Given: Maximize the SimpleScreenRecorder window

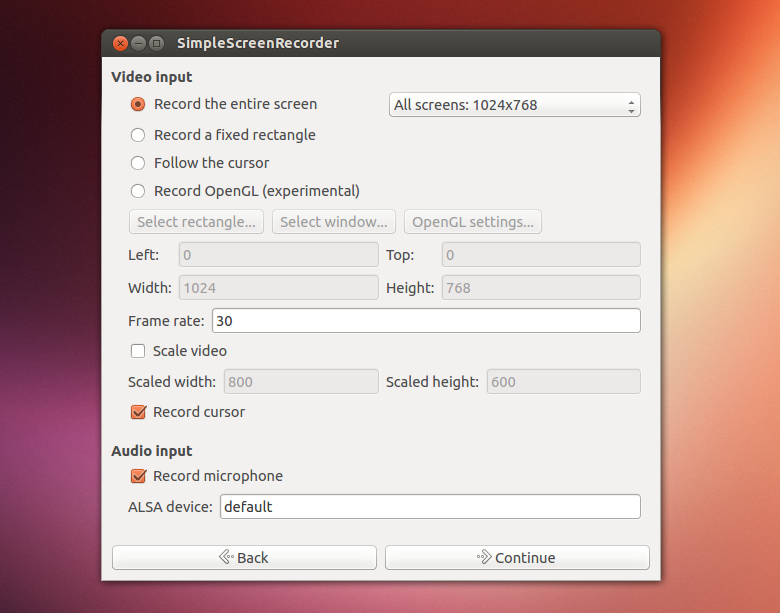Looking at the screenshot, I should [x=156, y=43].
